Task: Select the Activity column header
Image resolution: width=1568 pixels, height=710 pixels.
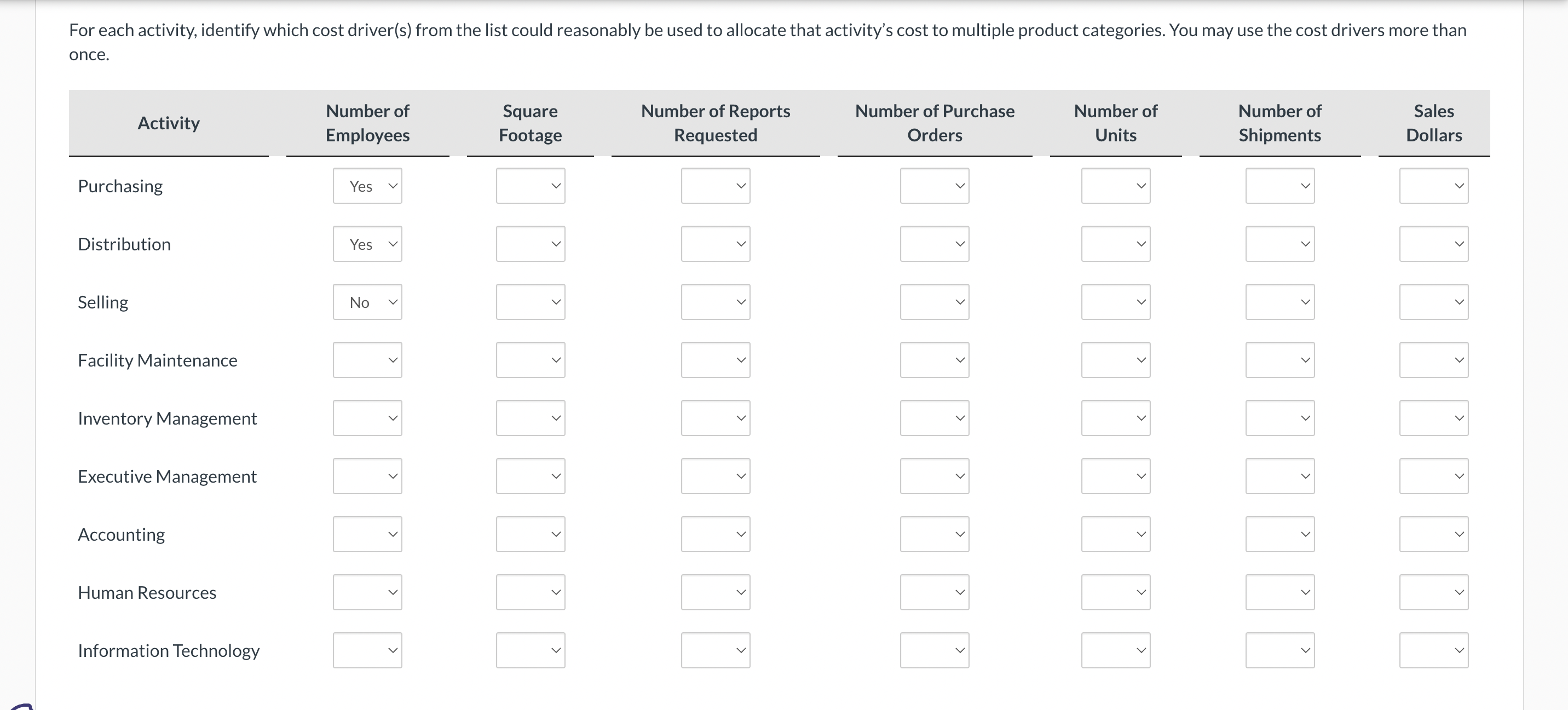Action: click(x=169, y=122)
